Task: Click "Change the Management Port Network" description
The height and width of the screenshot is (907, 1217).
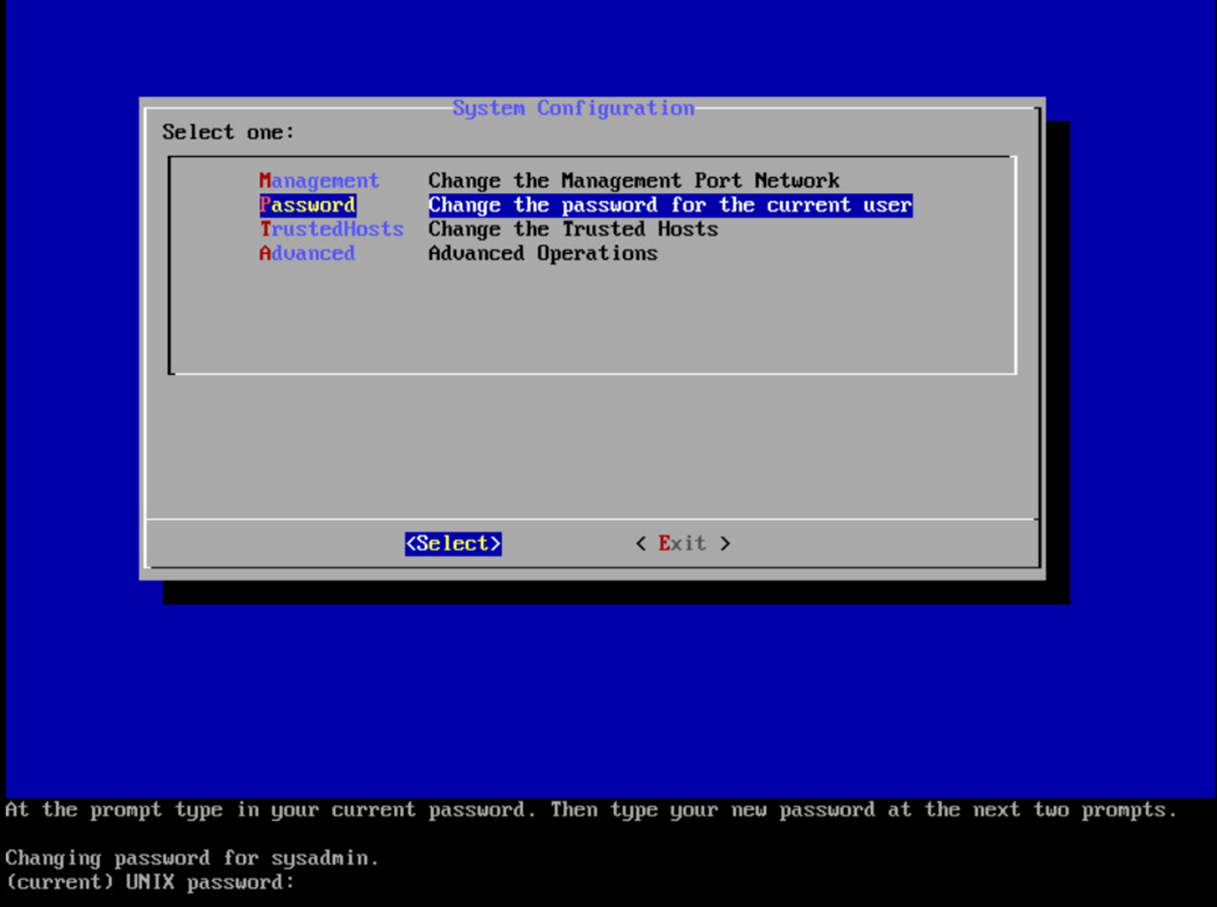Action: point(634,181)
